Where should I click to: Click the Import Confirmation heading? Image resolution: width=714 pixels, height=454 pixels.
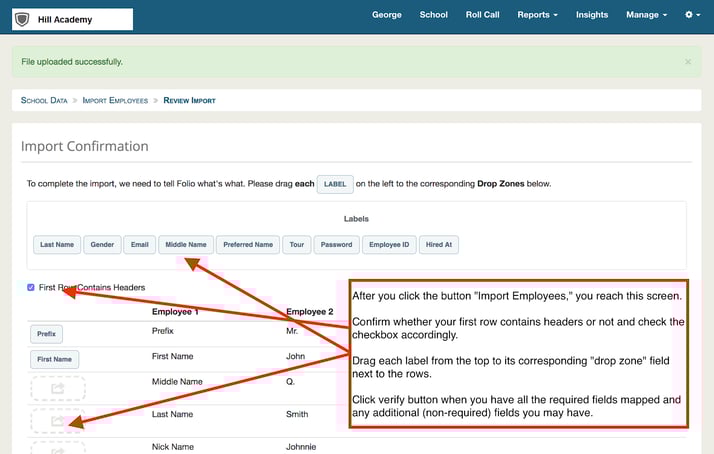pyautogui.click(x=85, y=146)
